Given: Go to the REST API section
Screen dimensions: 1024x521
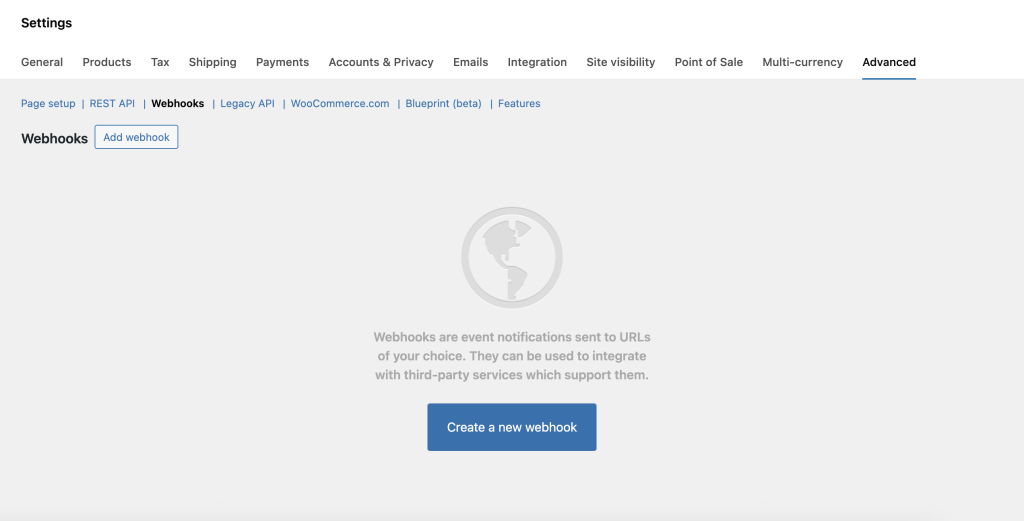Looking at the screenshot, I should tap(112, 103).
